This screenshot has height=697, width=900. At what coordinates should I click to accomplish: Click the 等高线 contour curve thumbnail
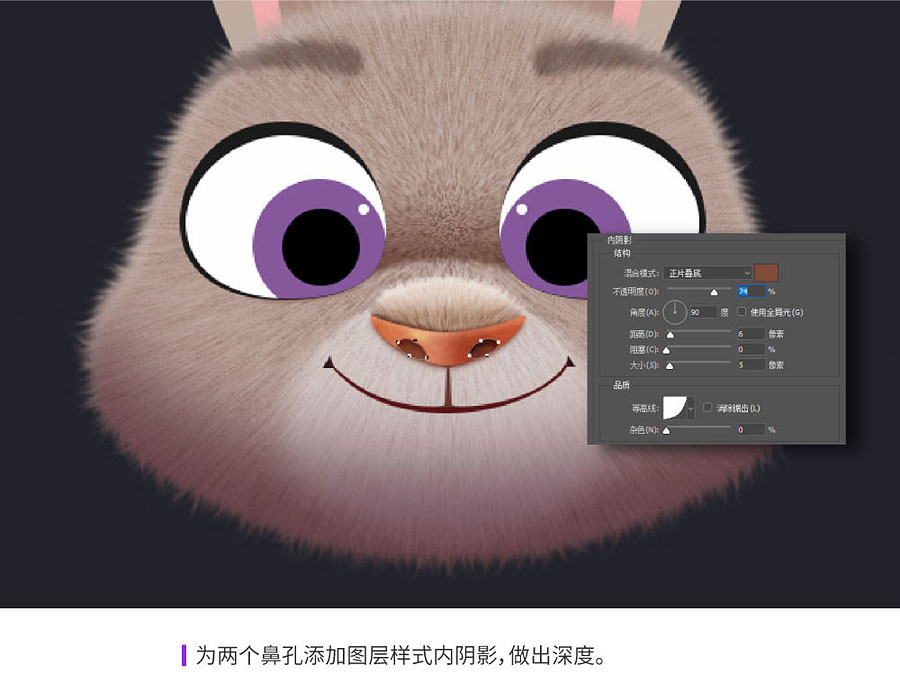point(675,408)
